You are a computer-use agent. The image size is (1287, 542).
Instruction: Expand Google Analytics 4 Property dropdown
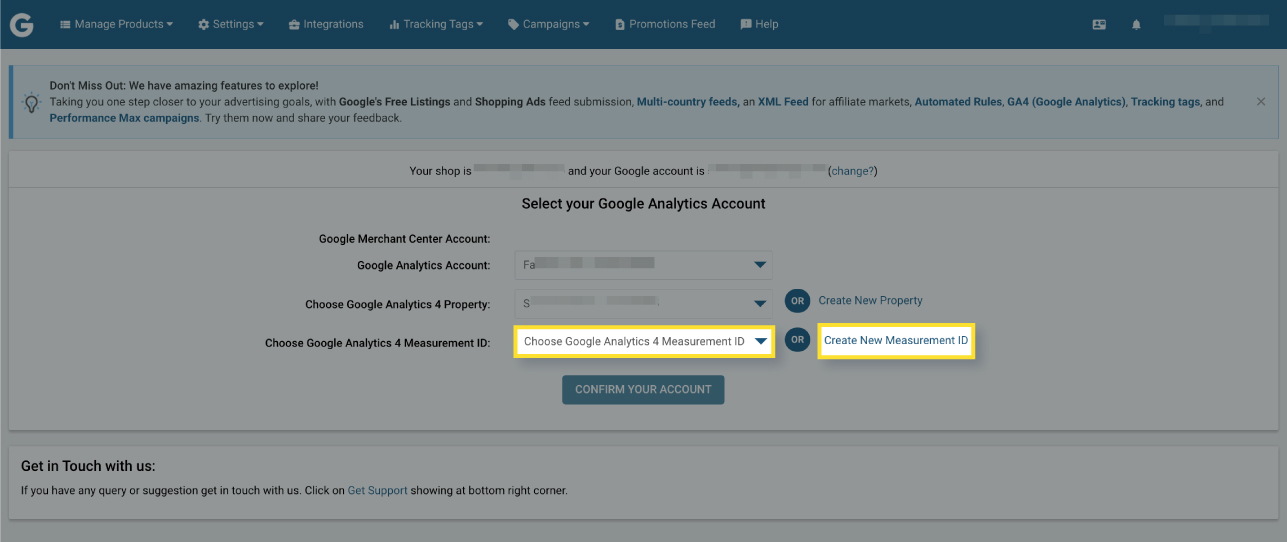point(644,302)
